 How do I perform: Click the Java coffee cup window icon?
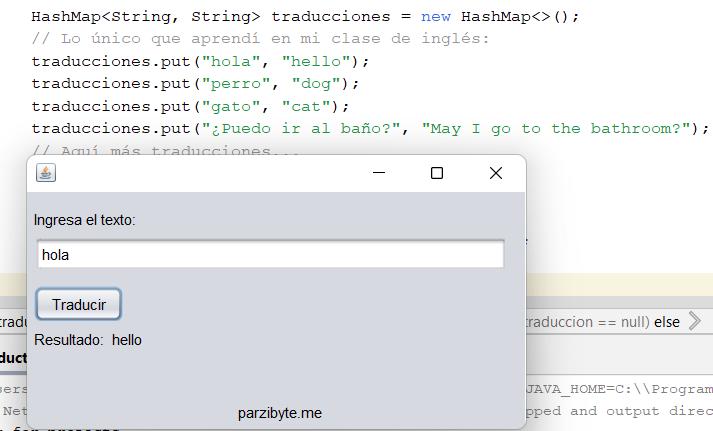pyautogui.click(x=46, y=173)
